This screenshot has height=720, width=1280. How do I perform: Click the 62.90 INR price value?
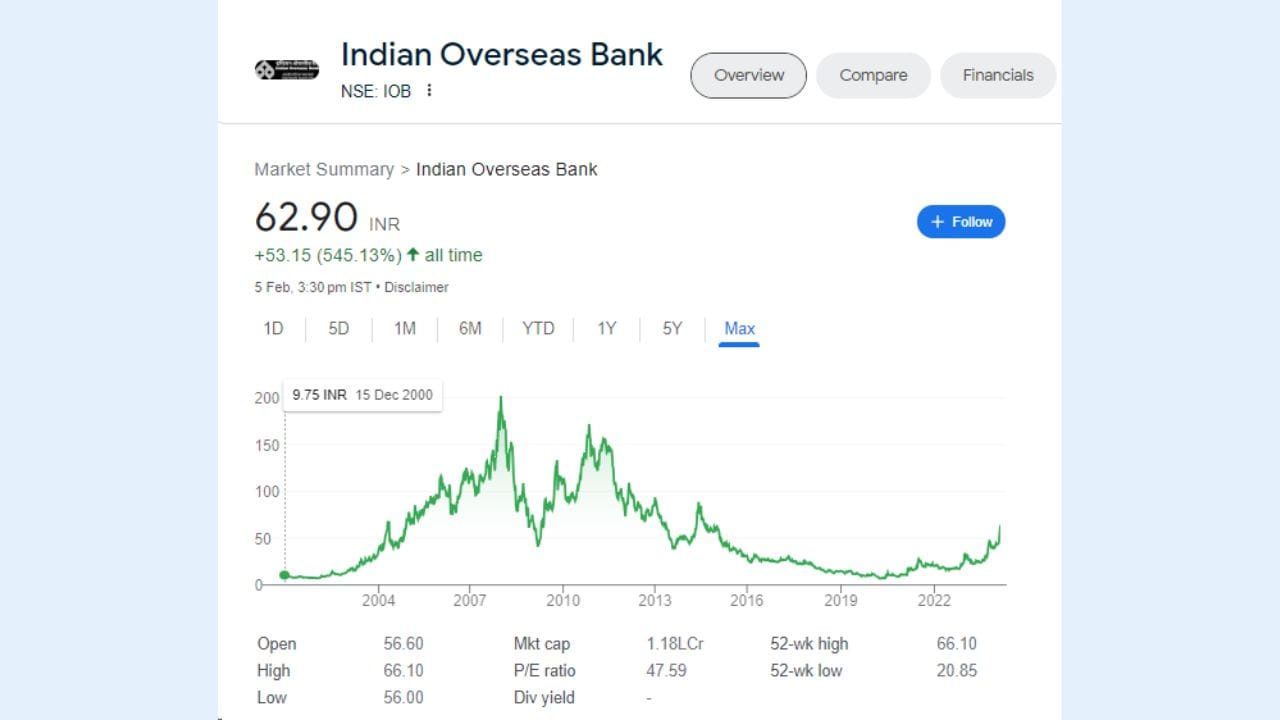[306, 218]
